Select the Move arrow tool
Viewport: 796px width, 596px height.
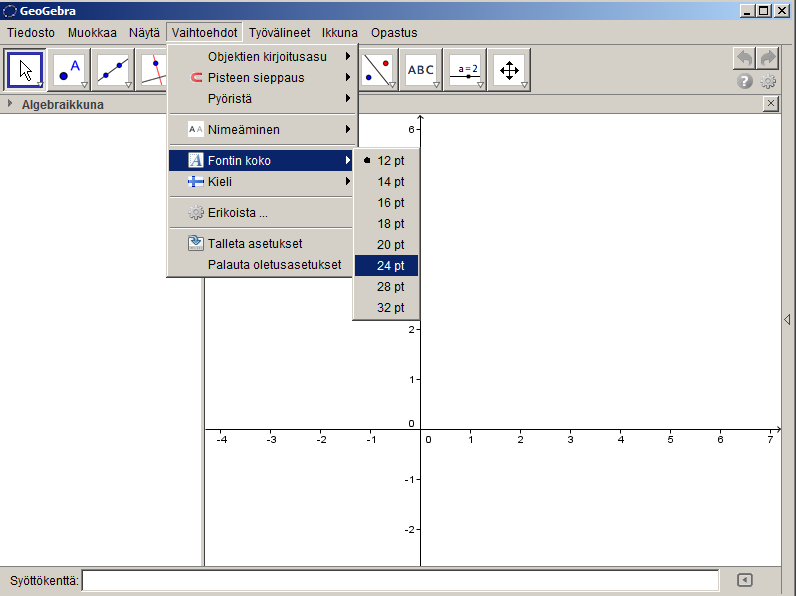25,70
